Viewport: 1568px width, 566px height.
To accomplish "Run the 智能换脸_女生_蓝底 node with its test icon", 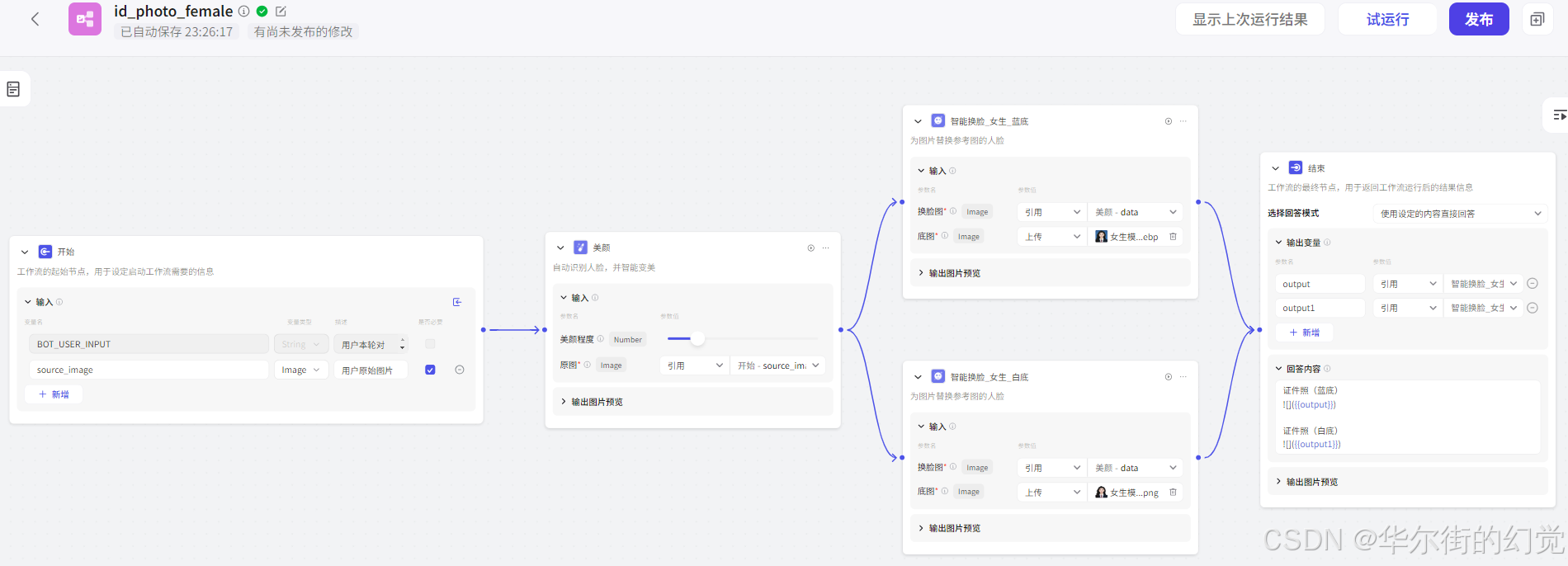I will (1169, 121).
